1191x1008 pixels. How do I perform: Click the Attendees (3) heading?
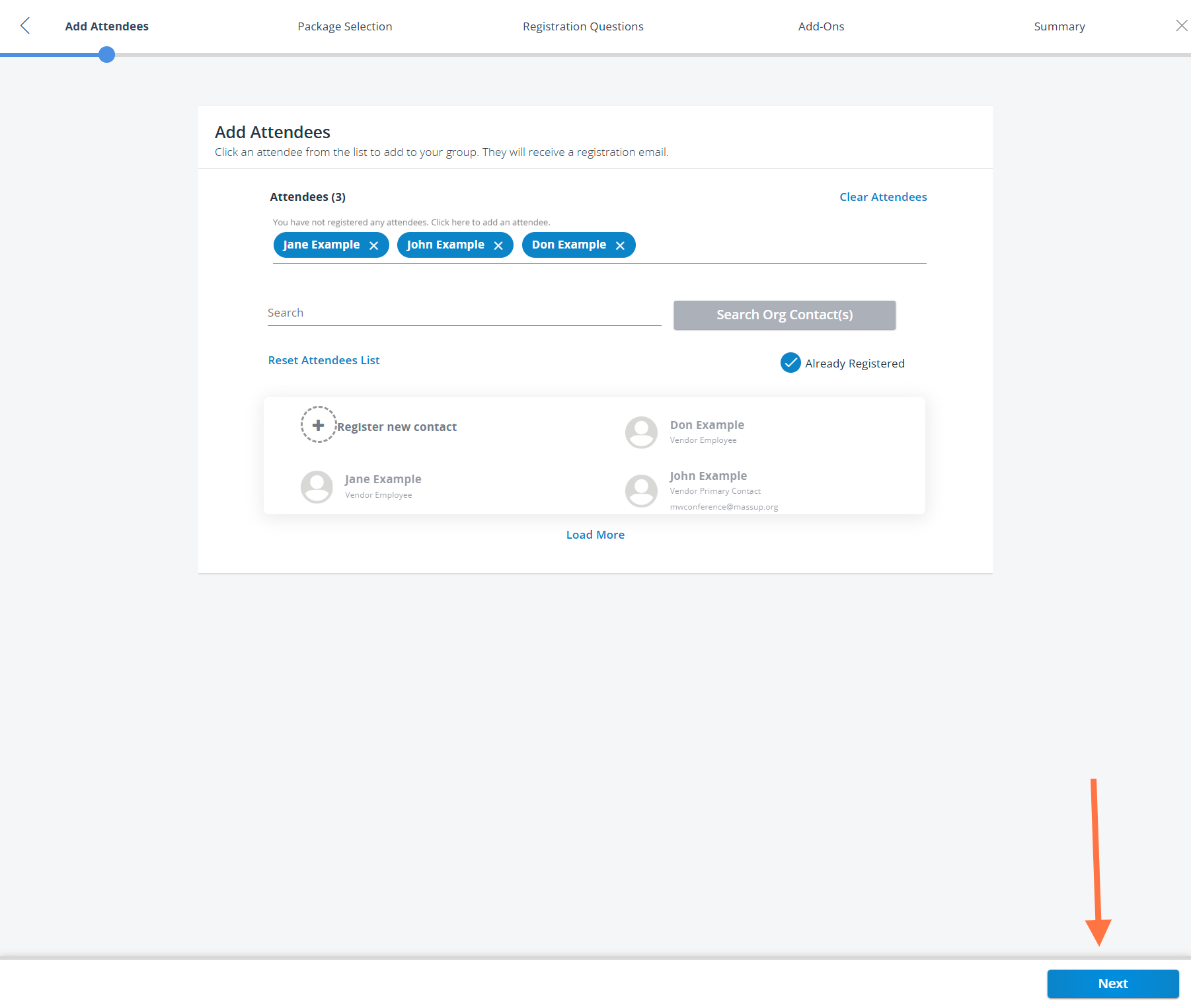pos(308,197)
